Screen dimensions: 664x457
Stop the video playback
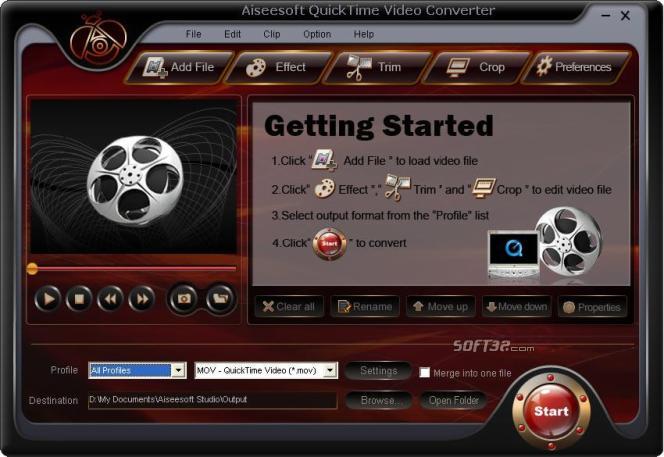[79, 299]
